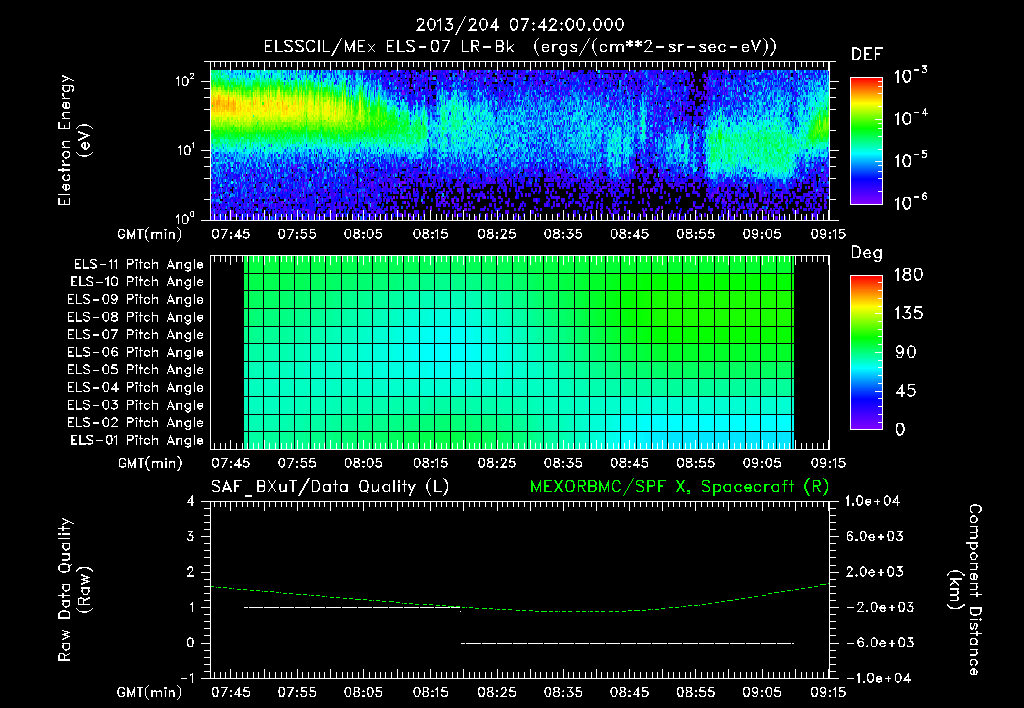Click the Deg pitch angle color bar
The image size is (1024, 708).
tap(866, 352)
